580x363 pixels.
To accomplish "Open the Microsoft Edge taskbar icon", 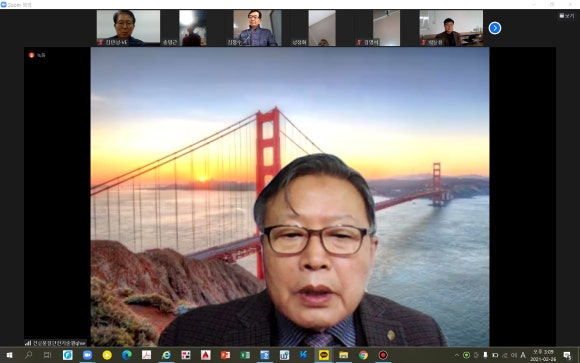I will coord(127,355).
